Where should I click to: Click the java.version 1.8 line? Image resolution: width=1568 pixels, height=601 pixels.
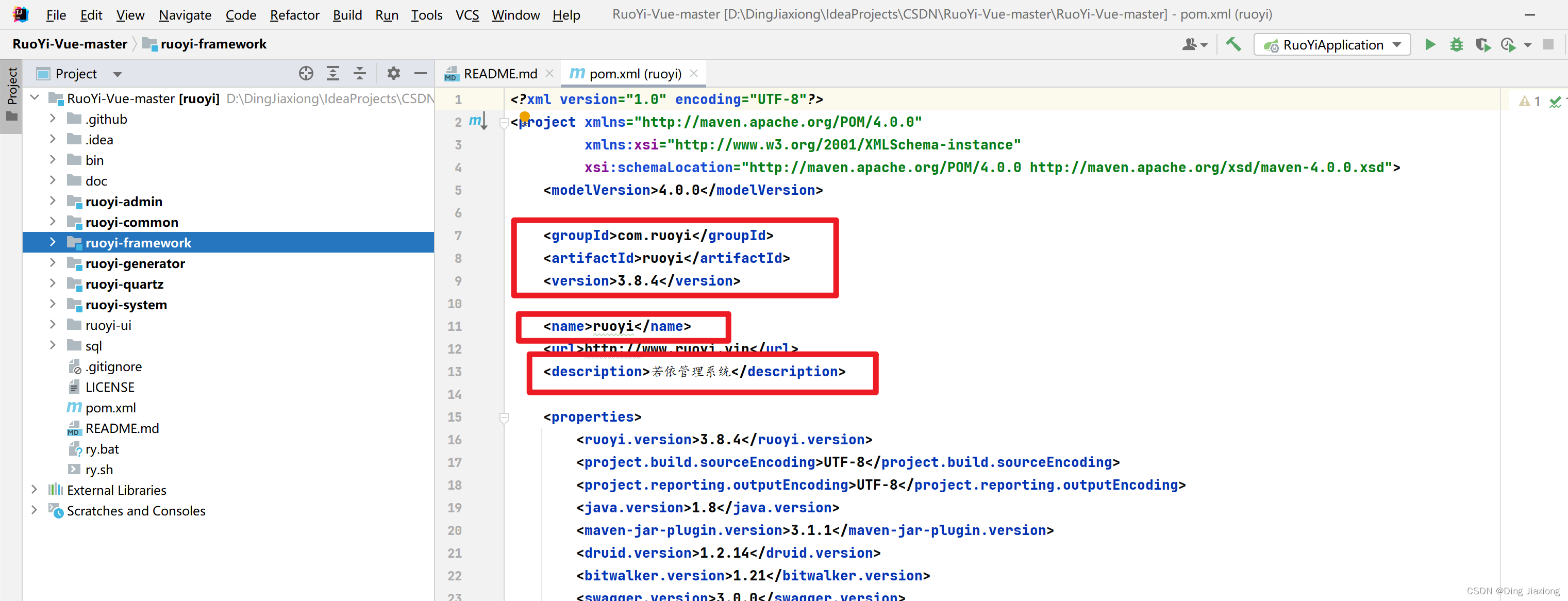point(707,507)
